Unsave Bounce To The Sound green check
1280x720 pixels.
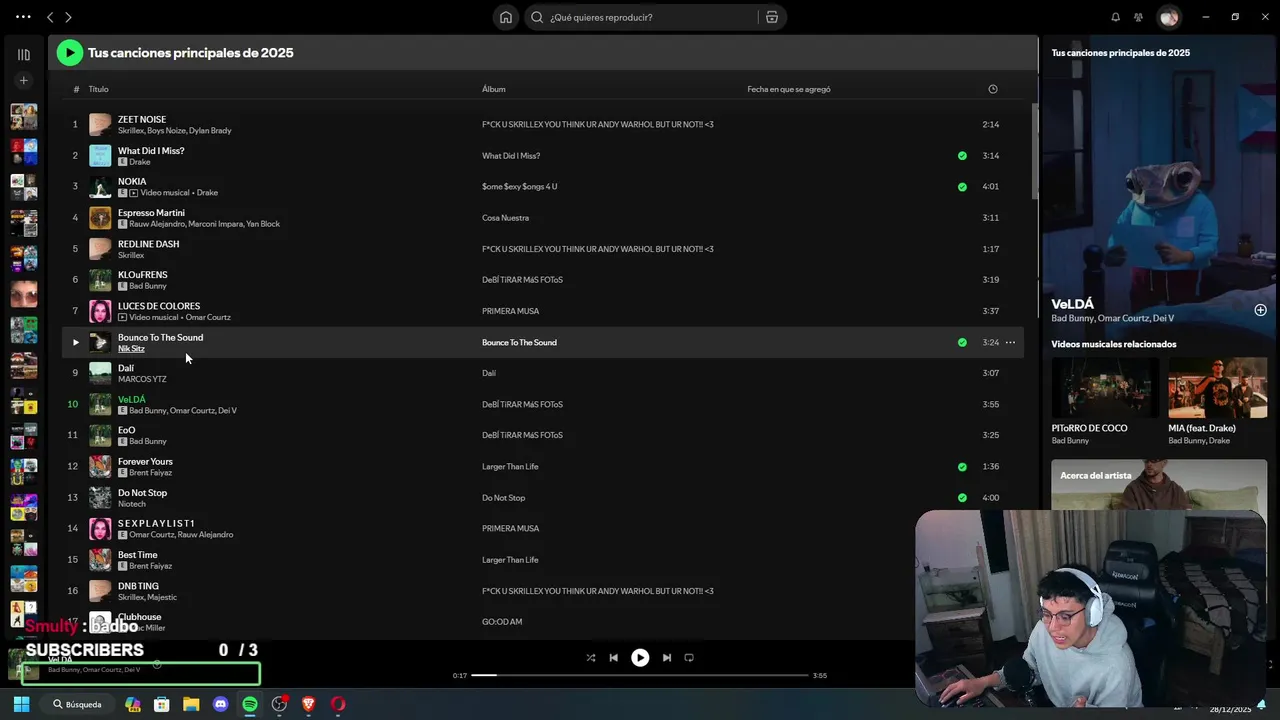(962, 342)
